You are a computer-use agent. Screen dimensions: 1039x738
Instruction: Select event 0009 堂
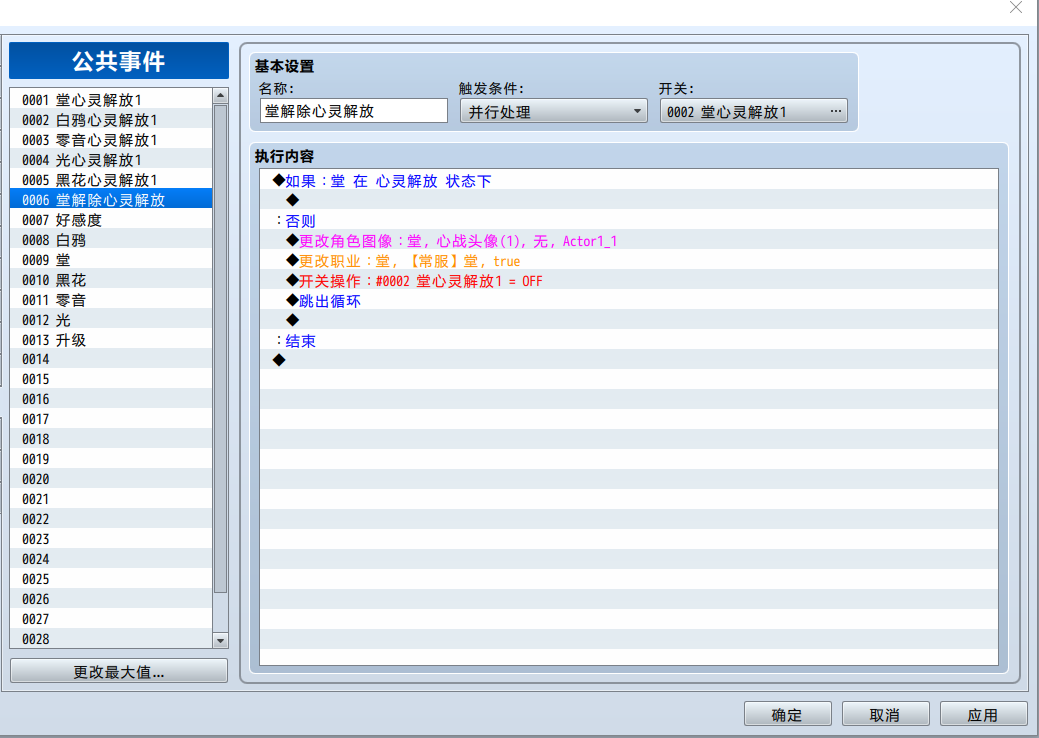[x=111, y=260]
